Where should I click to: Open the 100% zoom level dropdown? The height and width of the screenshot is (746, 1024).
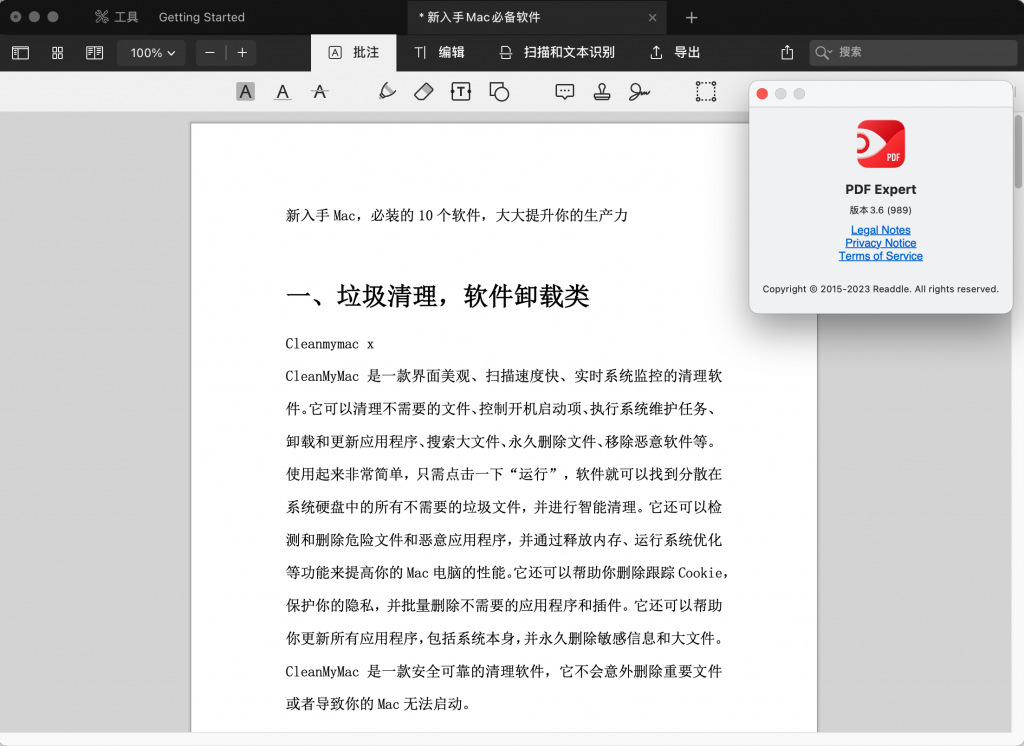[151, 52]
